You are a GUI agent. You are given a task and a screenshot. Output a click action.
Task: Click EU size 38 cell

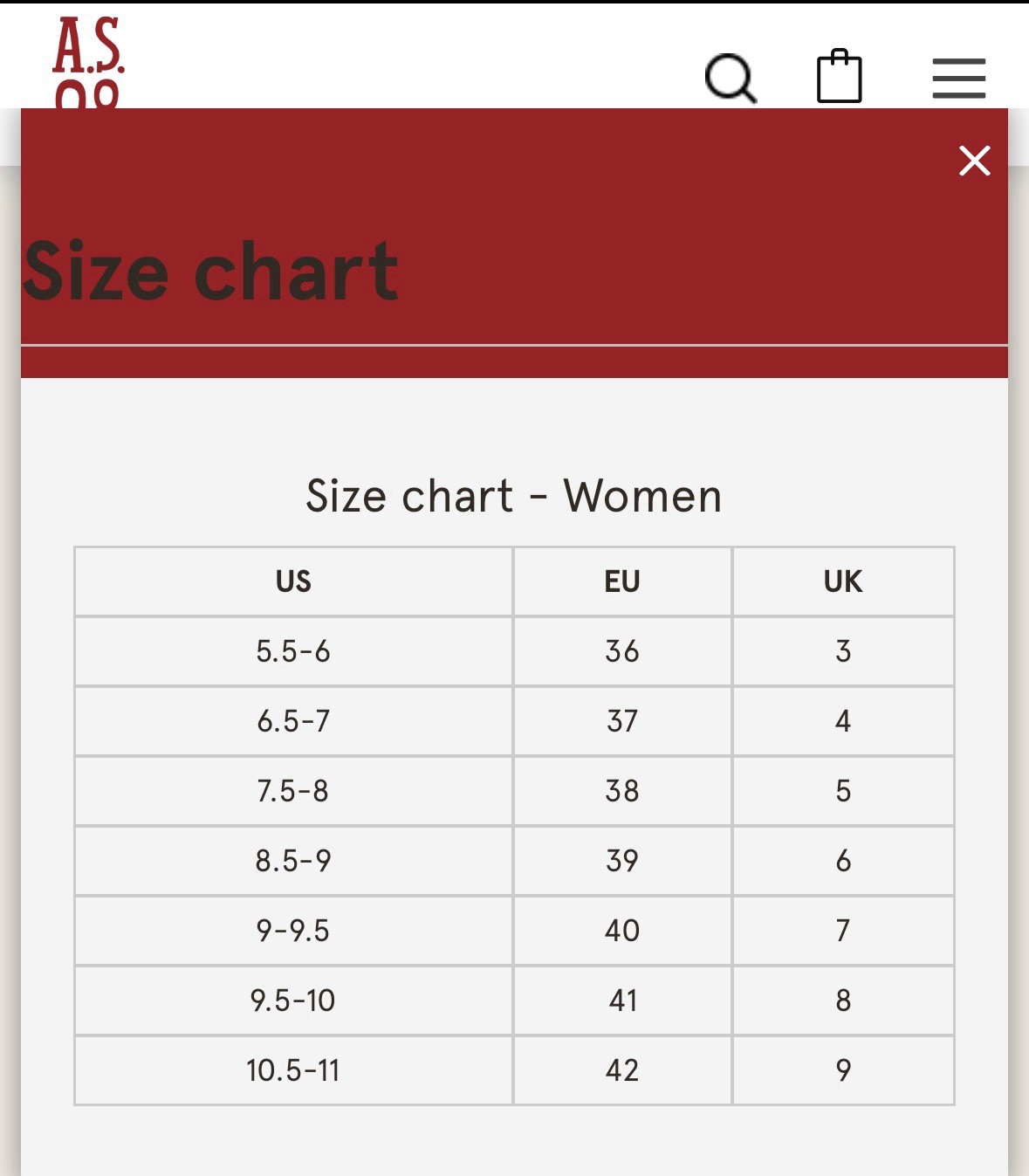[622, 791]
